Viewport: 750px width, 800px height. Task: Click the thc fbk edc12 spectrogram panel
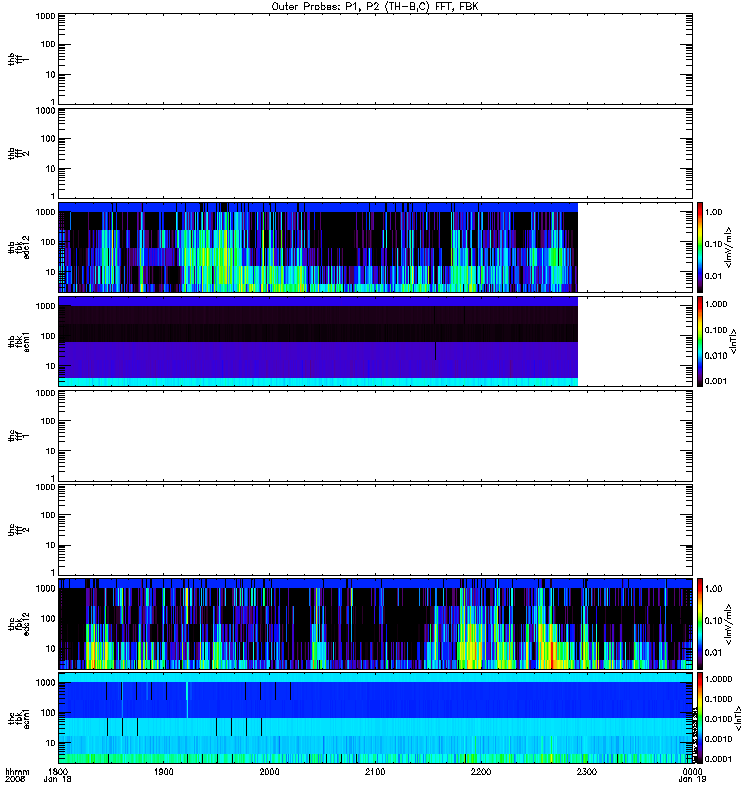pos(375,623)
